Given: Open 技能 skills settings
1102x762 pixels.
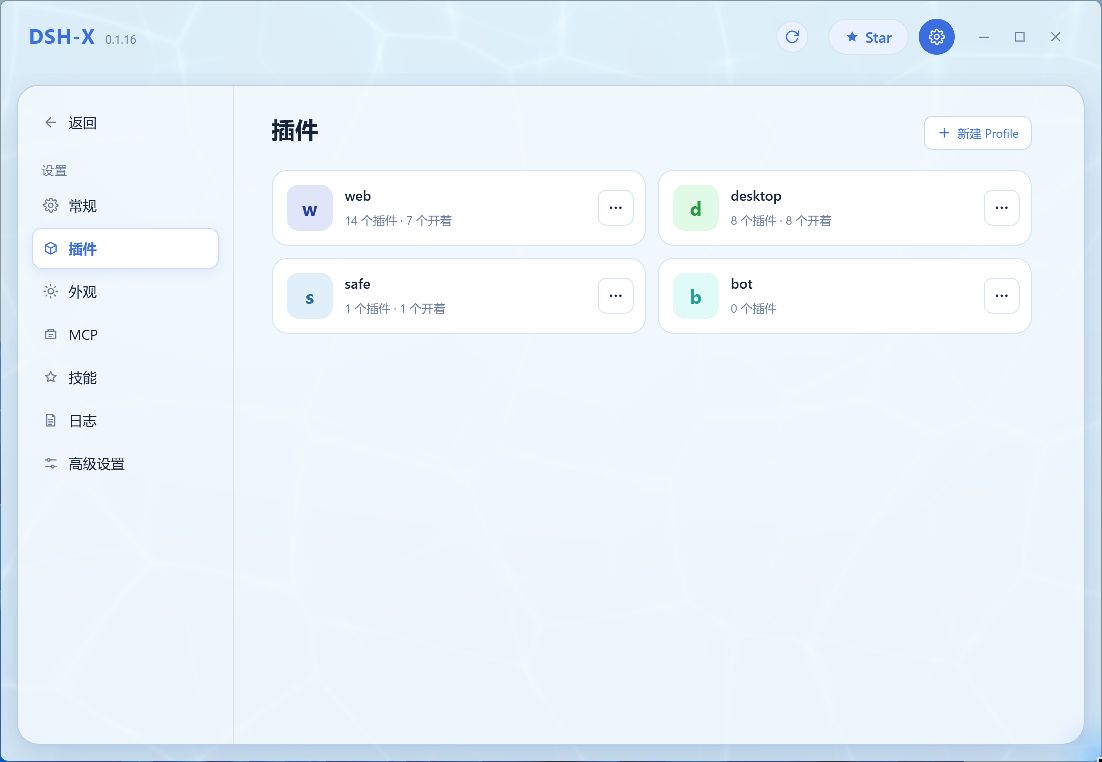Looking at the screenshot, I should 126,377.
